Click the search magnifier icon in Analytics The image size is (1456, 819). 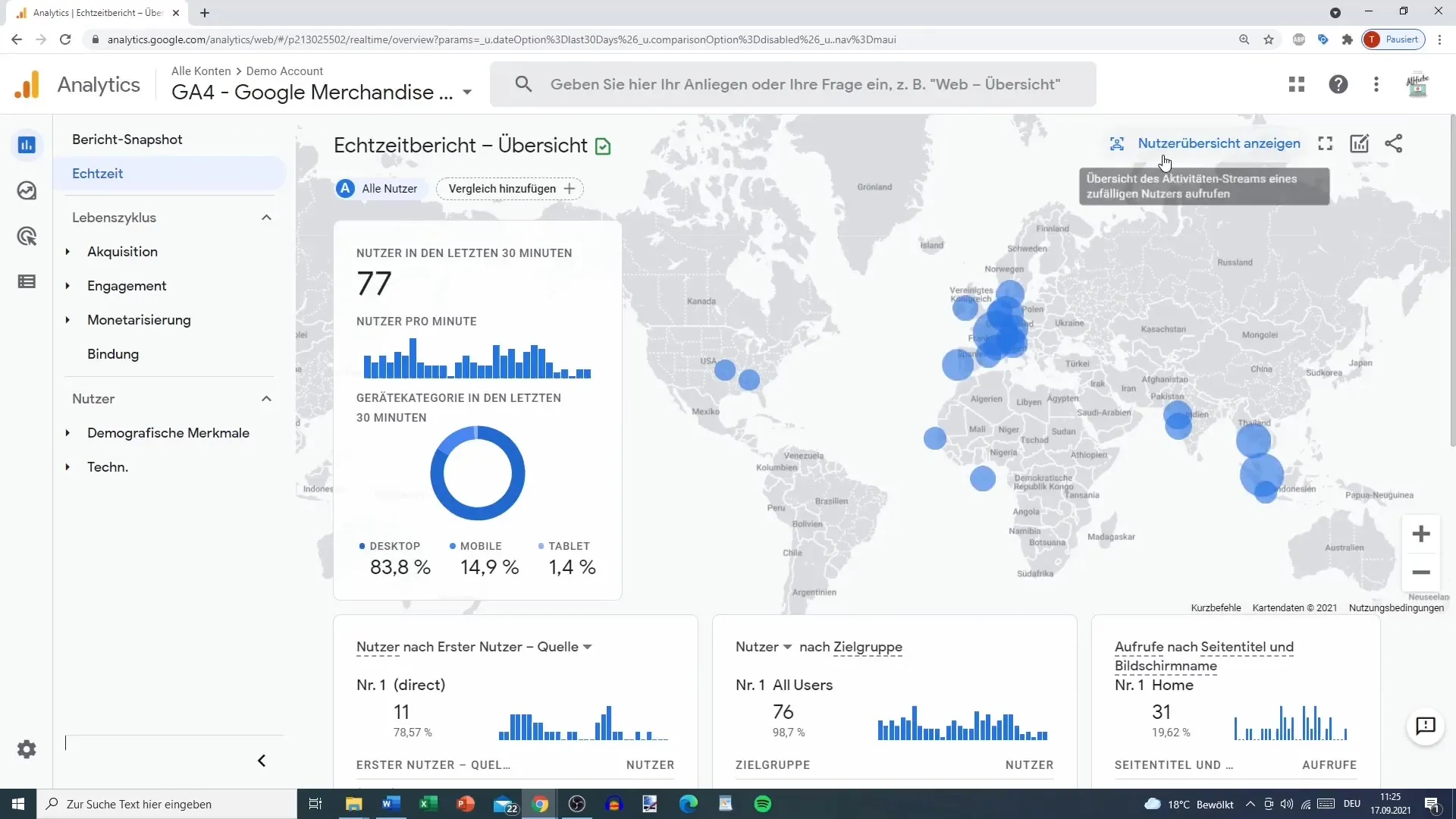coord(523,84)
